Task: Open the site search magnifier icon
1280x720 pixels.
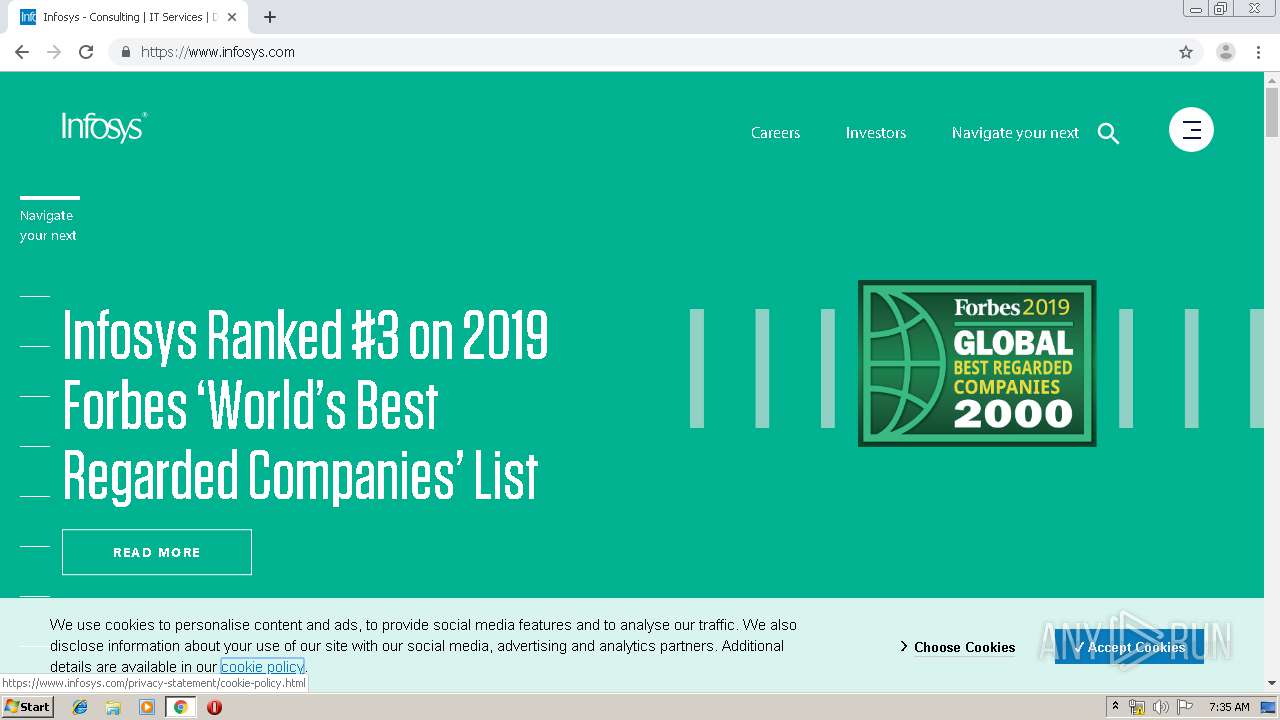Action: click(x=1108, y=133)
